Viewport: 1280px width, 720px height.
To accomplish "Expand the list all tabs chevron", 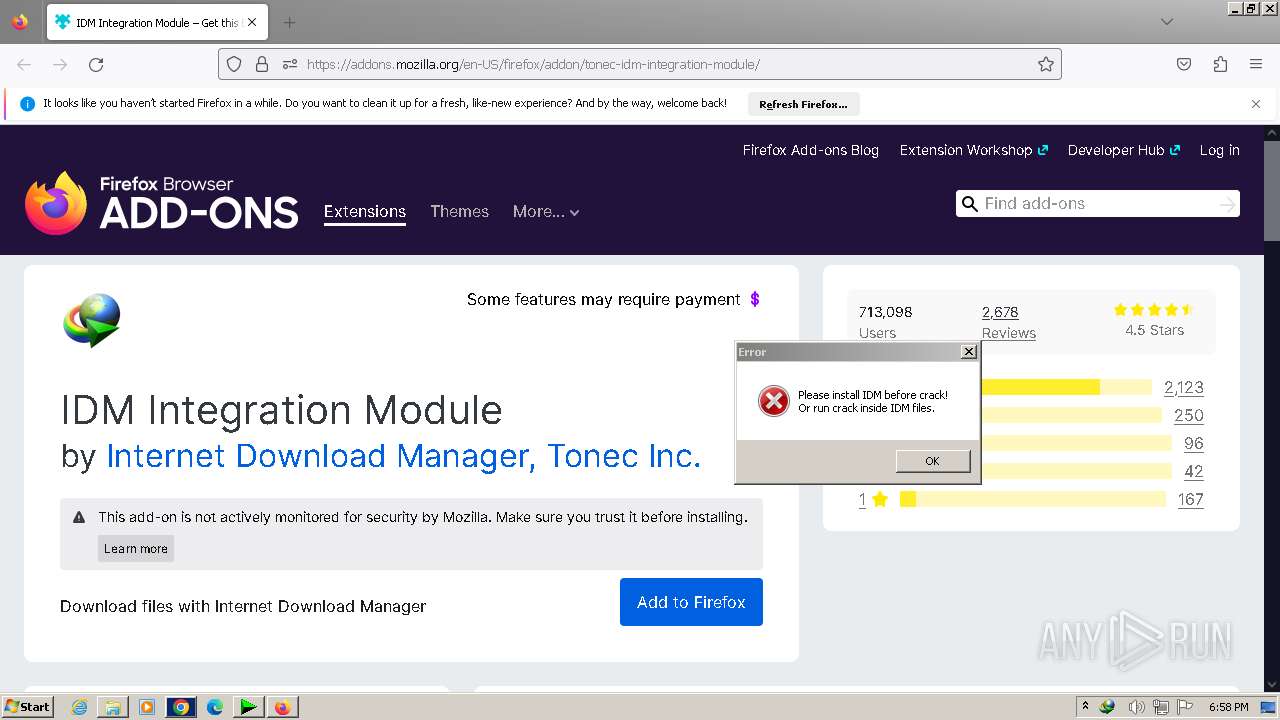I will [1167, 22].
